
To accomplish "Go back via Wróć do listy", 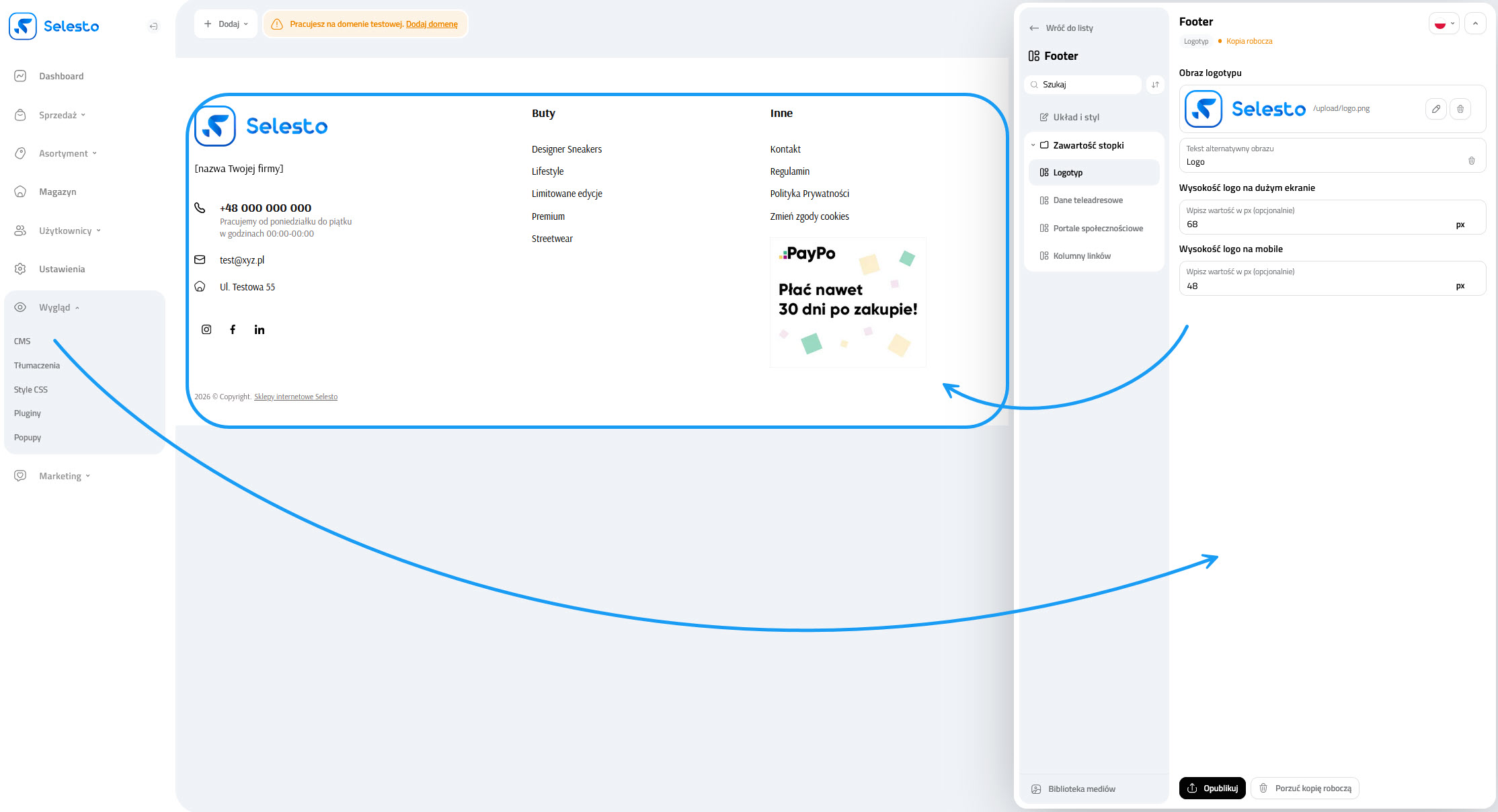I will pos(1062,28).
